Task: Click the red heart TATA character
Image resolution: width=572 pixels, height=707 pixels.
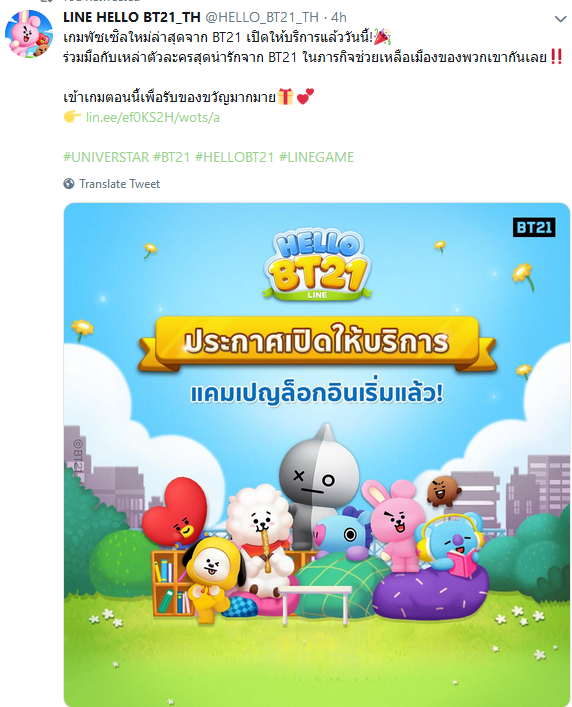Action: click(x=174, y=511)
